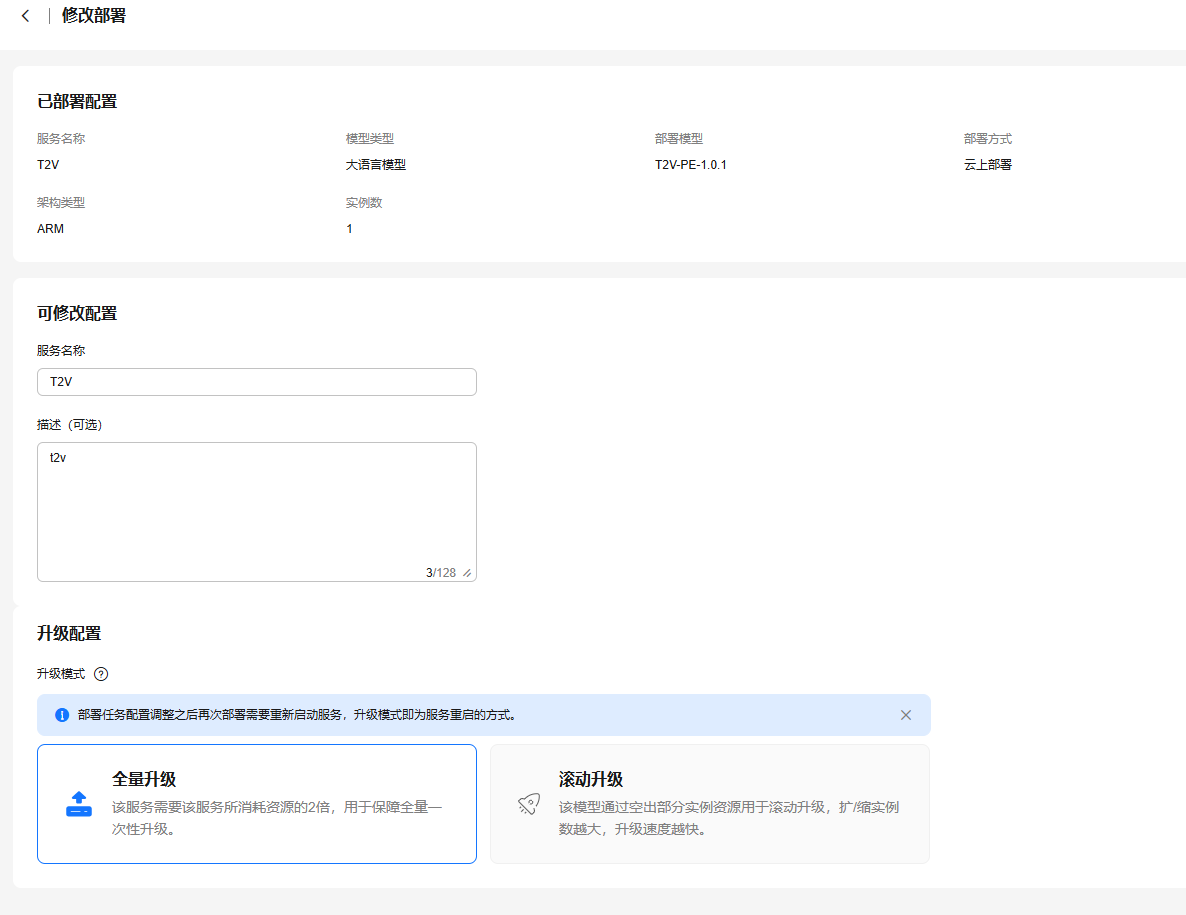
Task: Select the 全量升级 upgrade mode title
Action: tap(144, 779)
